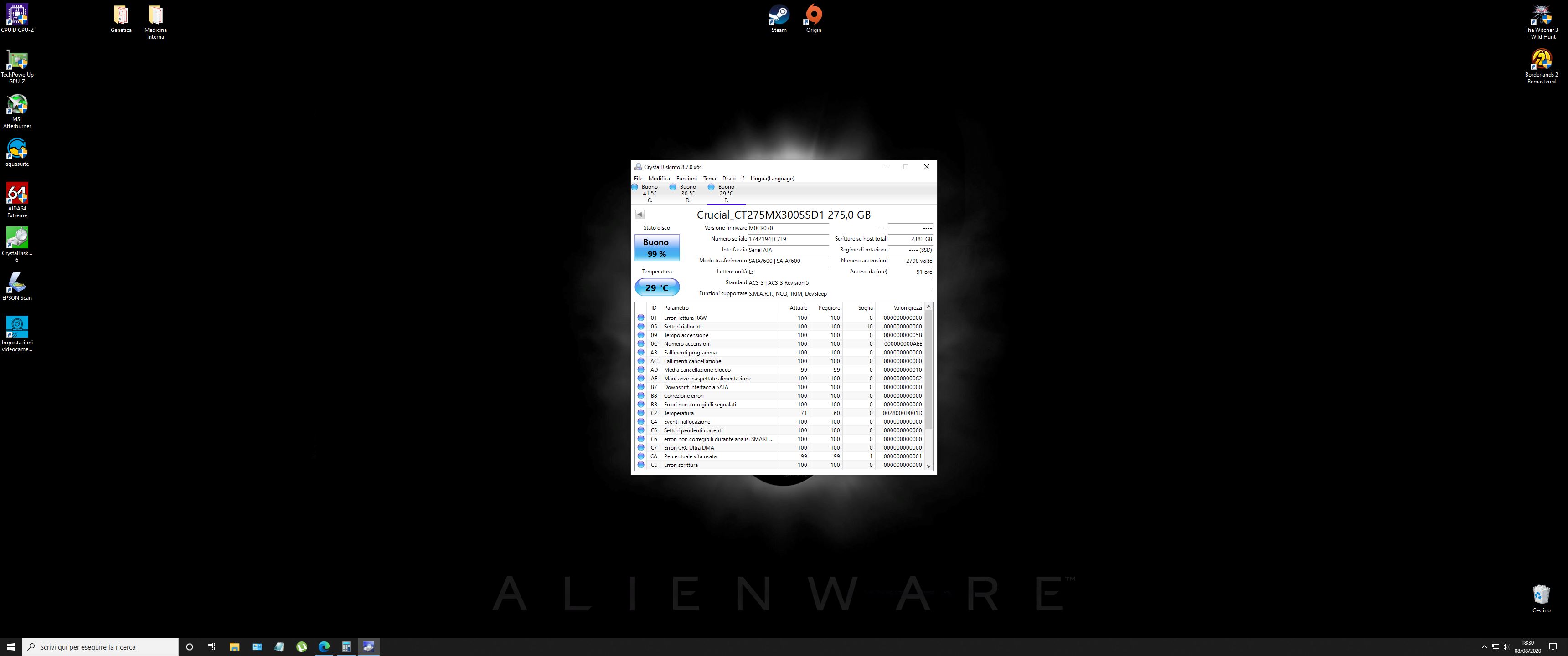Open the Disco menu
The width and height of the screenshot is (1568, 656).
(728, 178)
